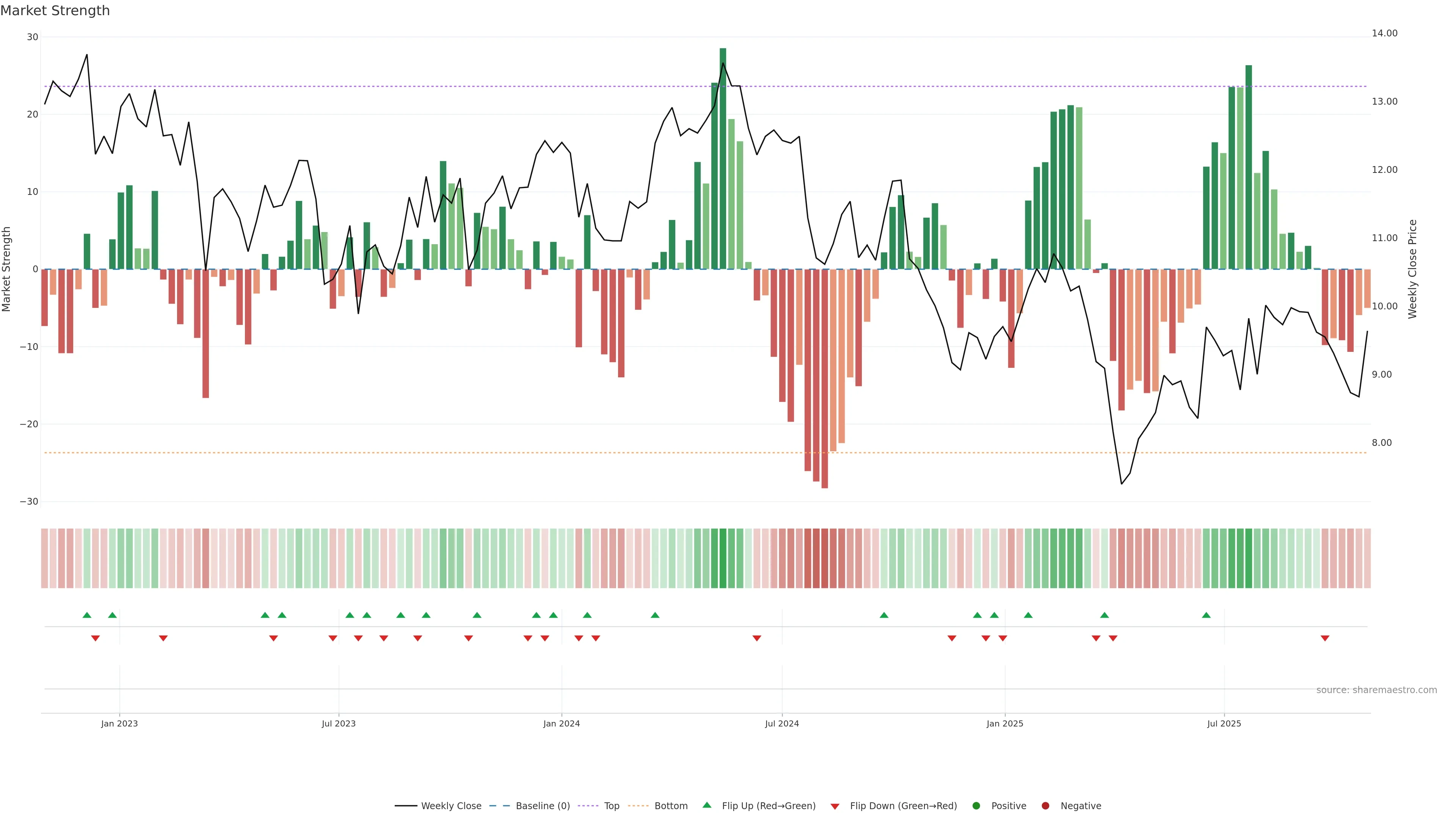Click the Jul 2025 x-axis label
Image resolution: width=1456 pixels, height=819 pixels.
tap(1224, 723)
